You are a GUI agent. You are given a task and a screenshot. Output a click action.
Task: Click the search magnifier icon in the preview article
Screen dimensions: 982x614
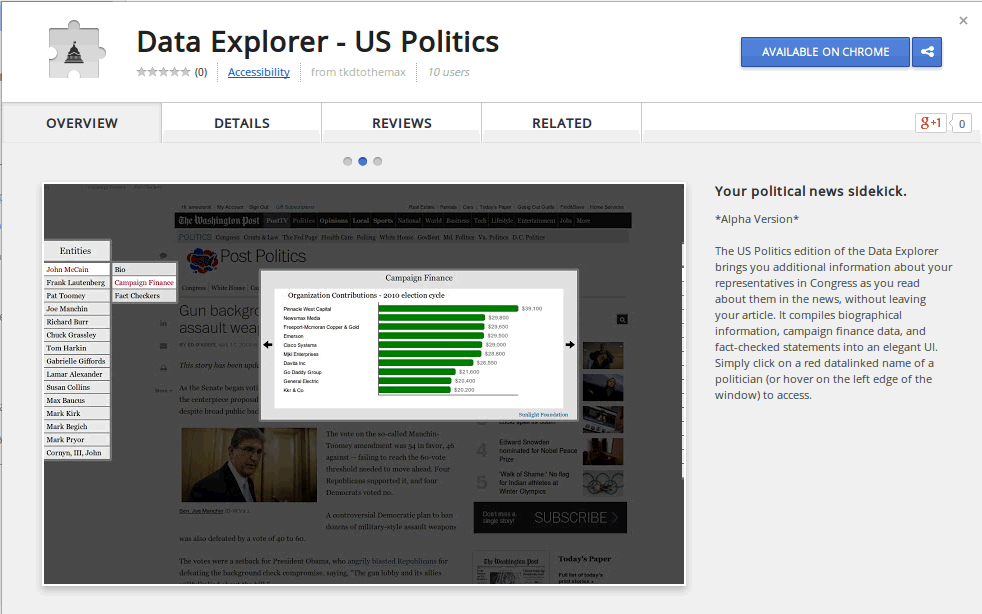[x=622, y=320]
